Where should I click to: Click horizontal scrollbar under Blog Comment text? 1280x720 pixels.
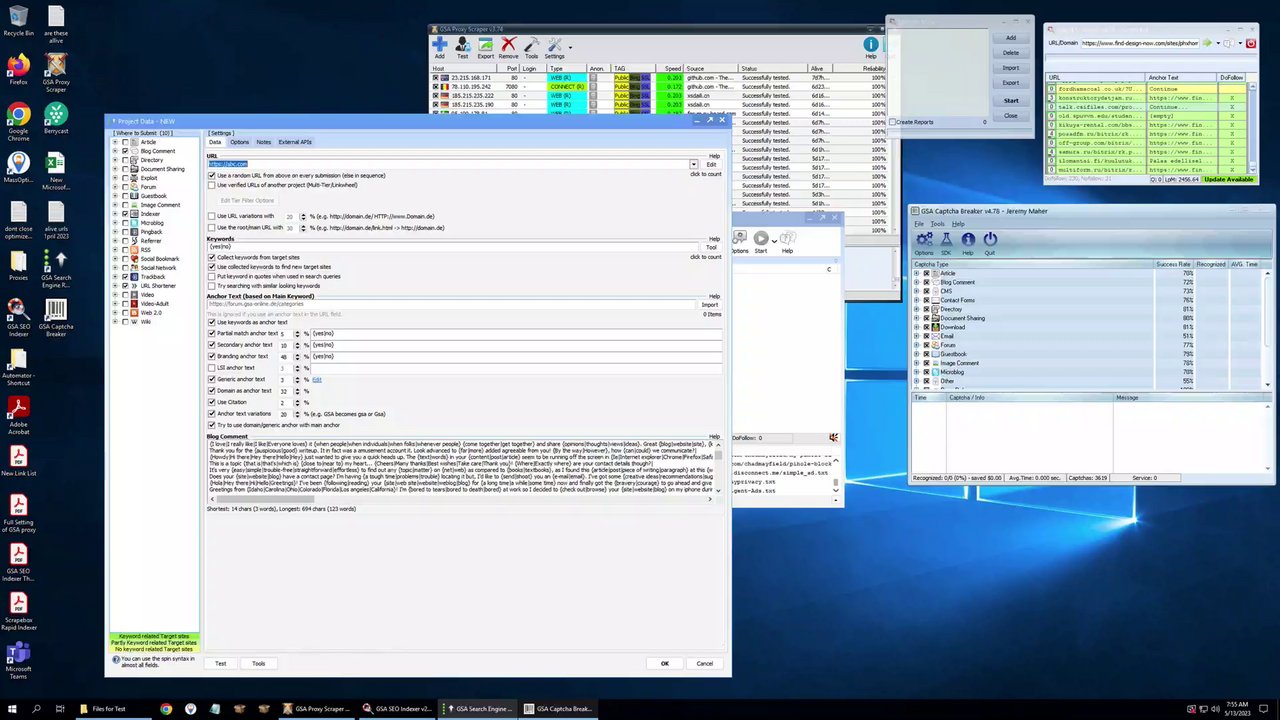coord(460,498)
